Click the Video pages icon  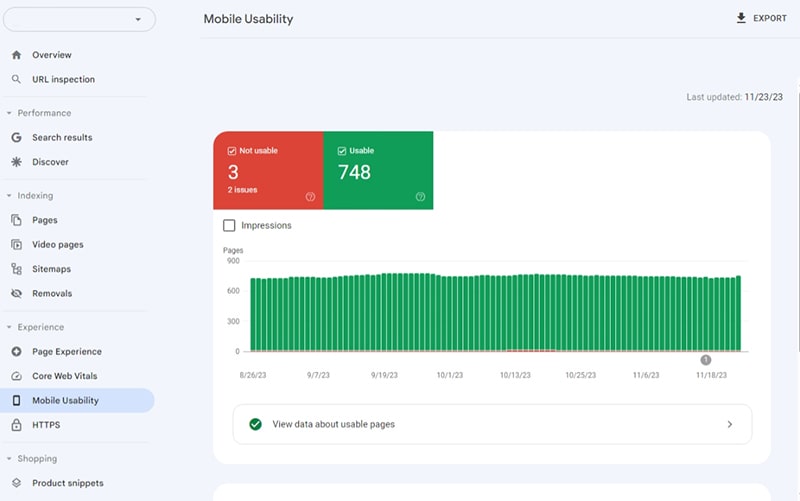coord(16,244)
